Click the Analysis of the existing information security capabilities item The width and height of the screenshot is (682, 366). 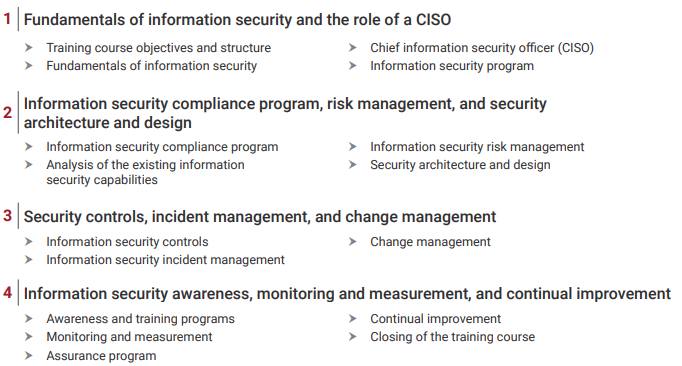tap(145, 172)
